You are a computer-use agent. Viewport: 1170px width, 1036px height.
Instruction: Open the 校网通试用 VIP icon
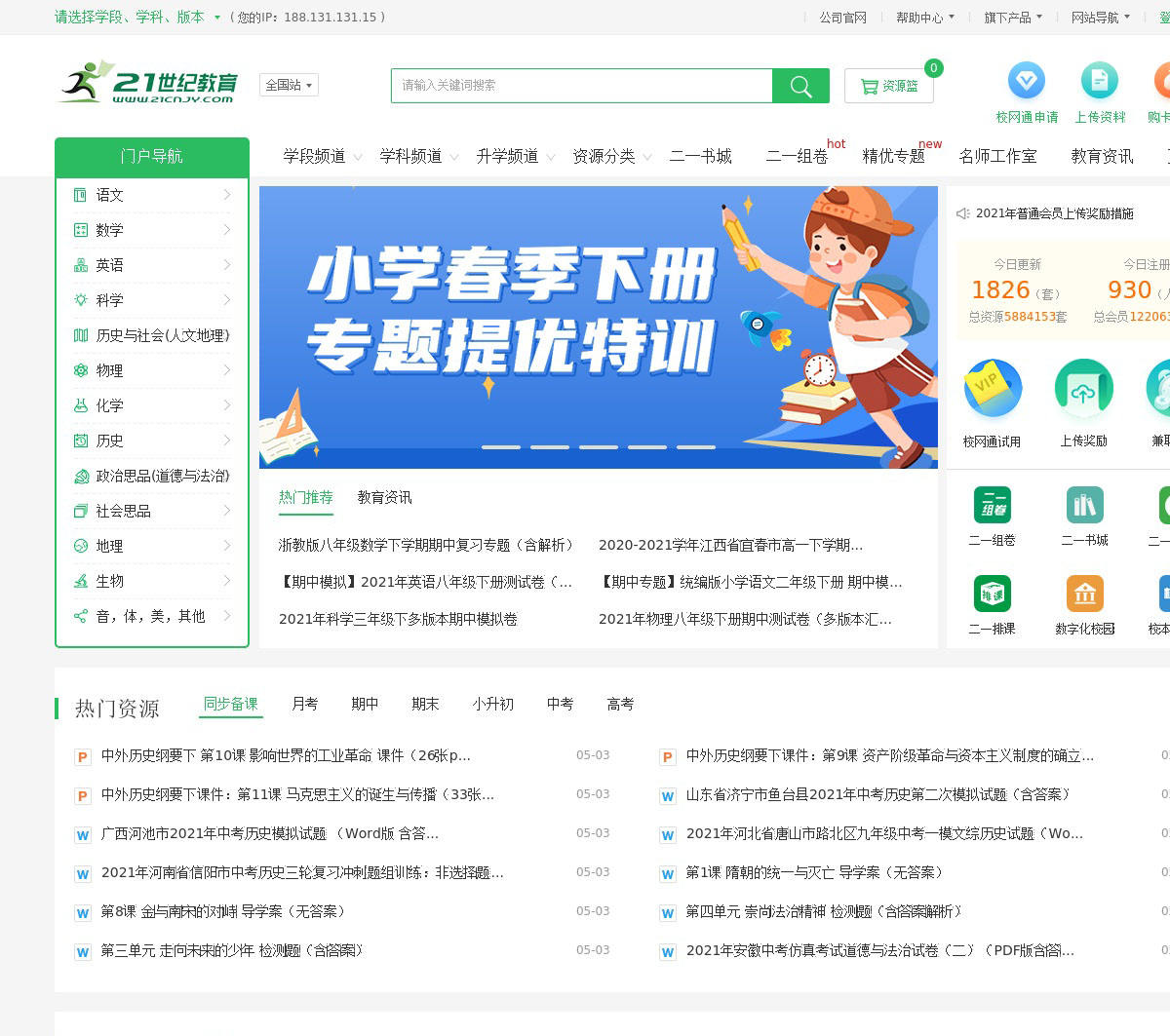[993, 389]
